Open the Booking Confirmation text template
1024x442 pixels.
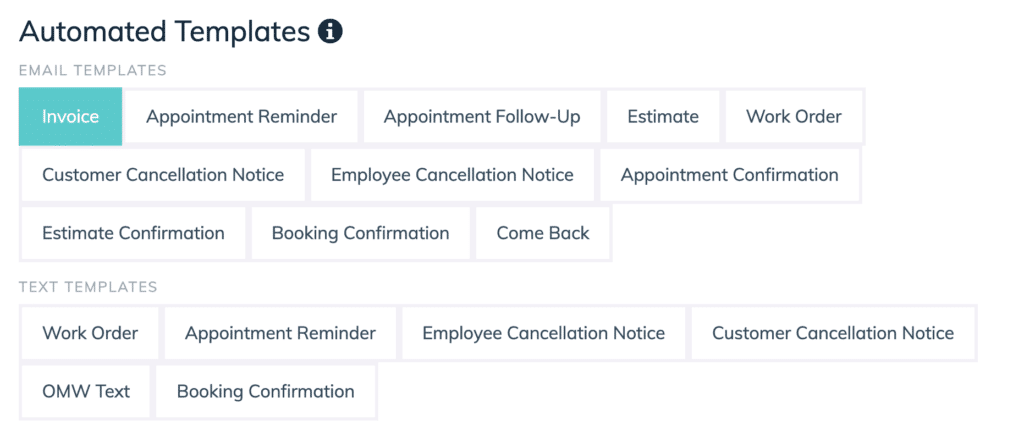point(266,392)
